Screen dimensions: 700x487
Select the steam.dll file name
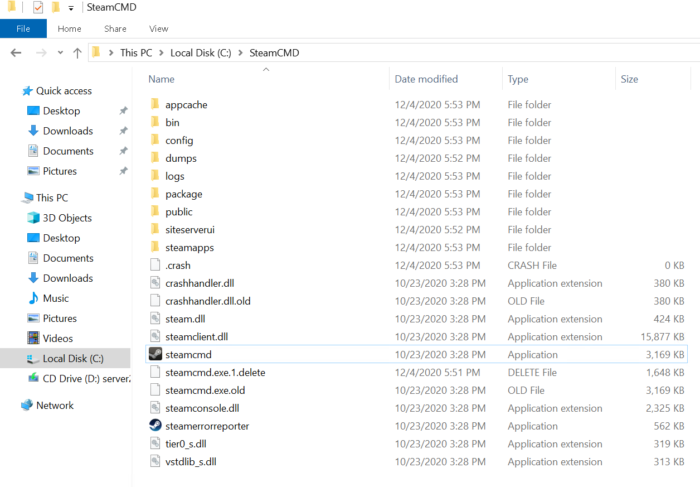click(185, 319)
